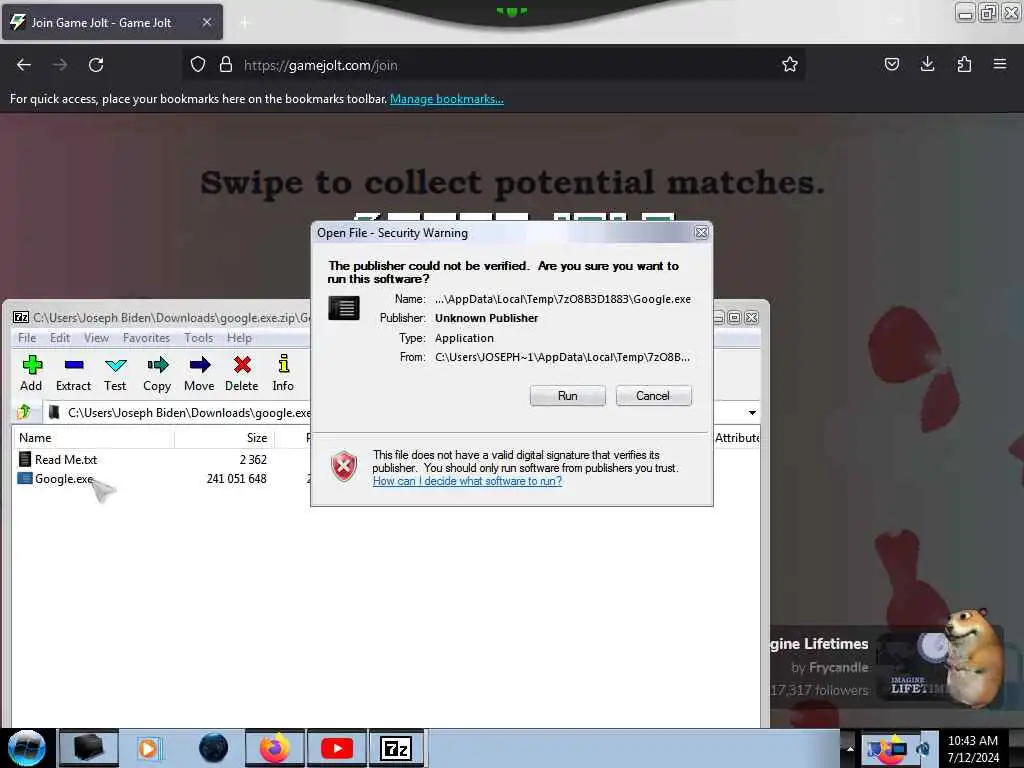Open the YouTube taskbar icon
The width and height of the screenshot is (1024, 768).
[337, 748]
